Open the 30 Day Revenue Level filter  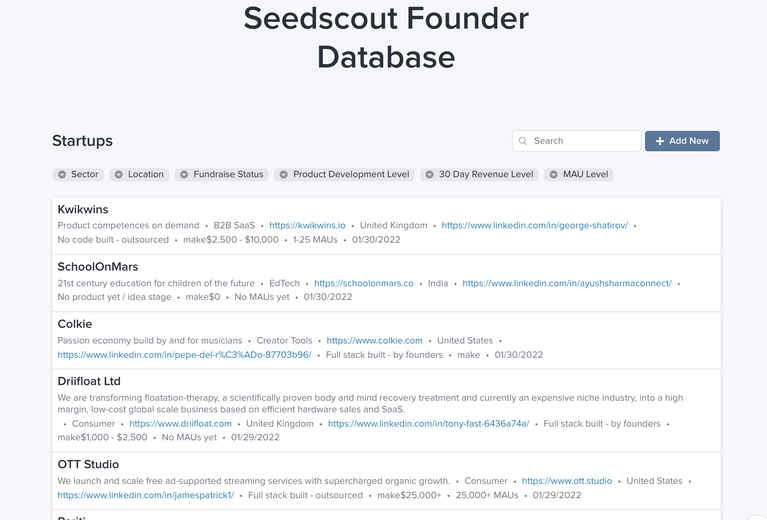click(479, 175)
